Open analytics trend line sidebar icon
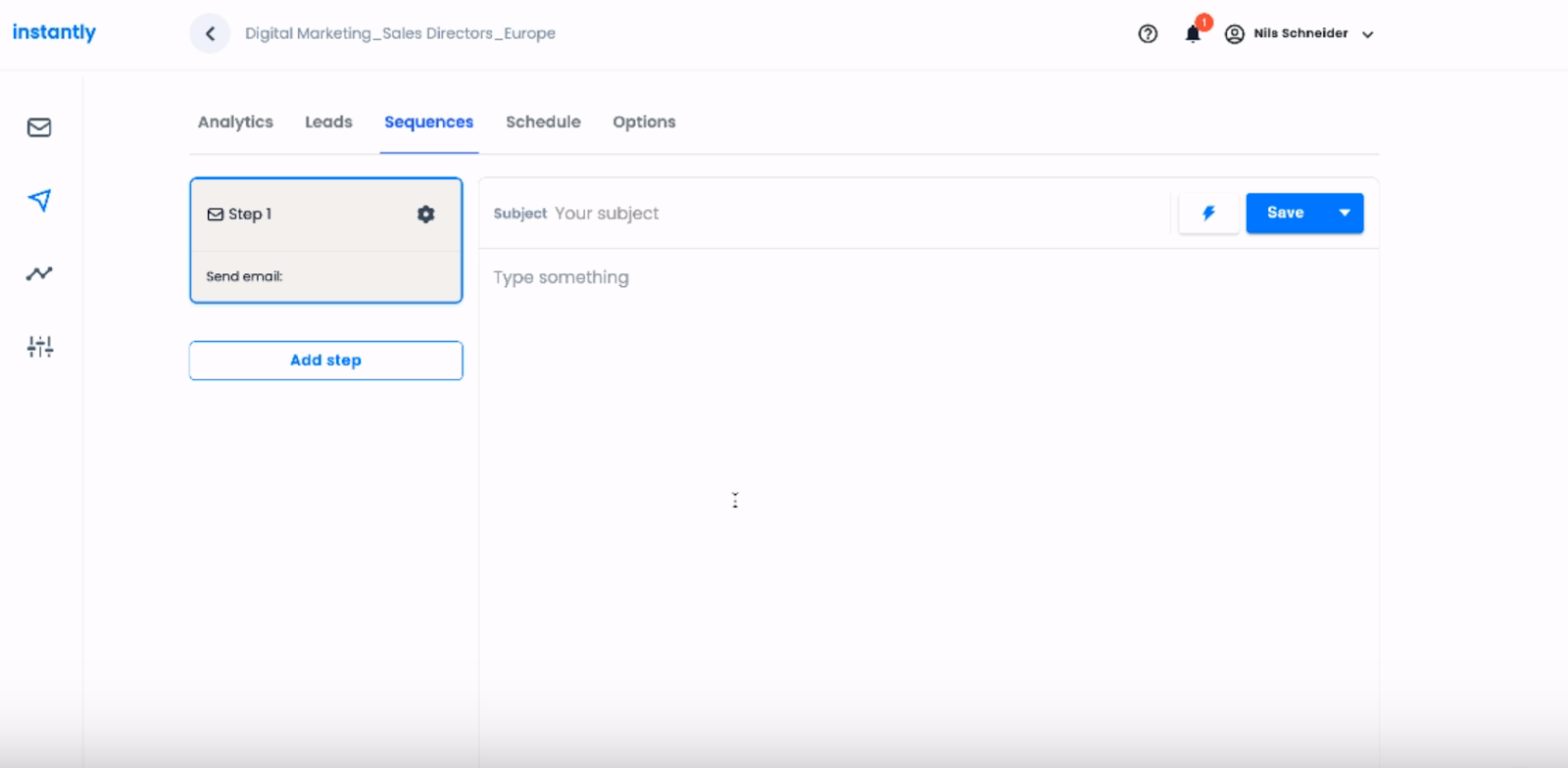The height and width of the screenshot is (768, 1568). tap(39, 273)
